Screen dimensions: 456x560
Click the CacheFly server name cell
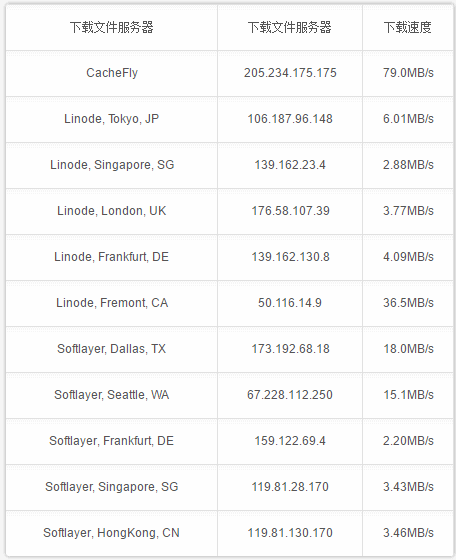[x=112, y=73]
